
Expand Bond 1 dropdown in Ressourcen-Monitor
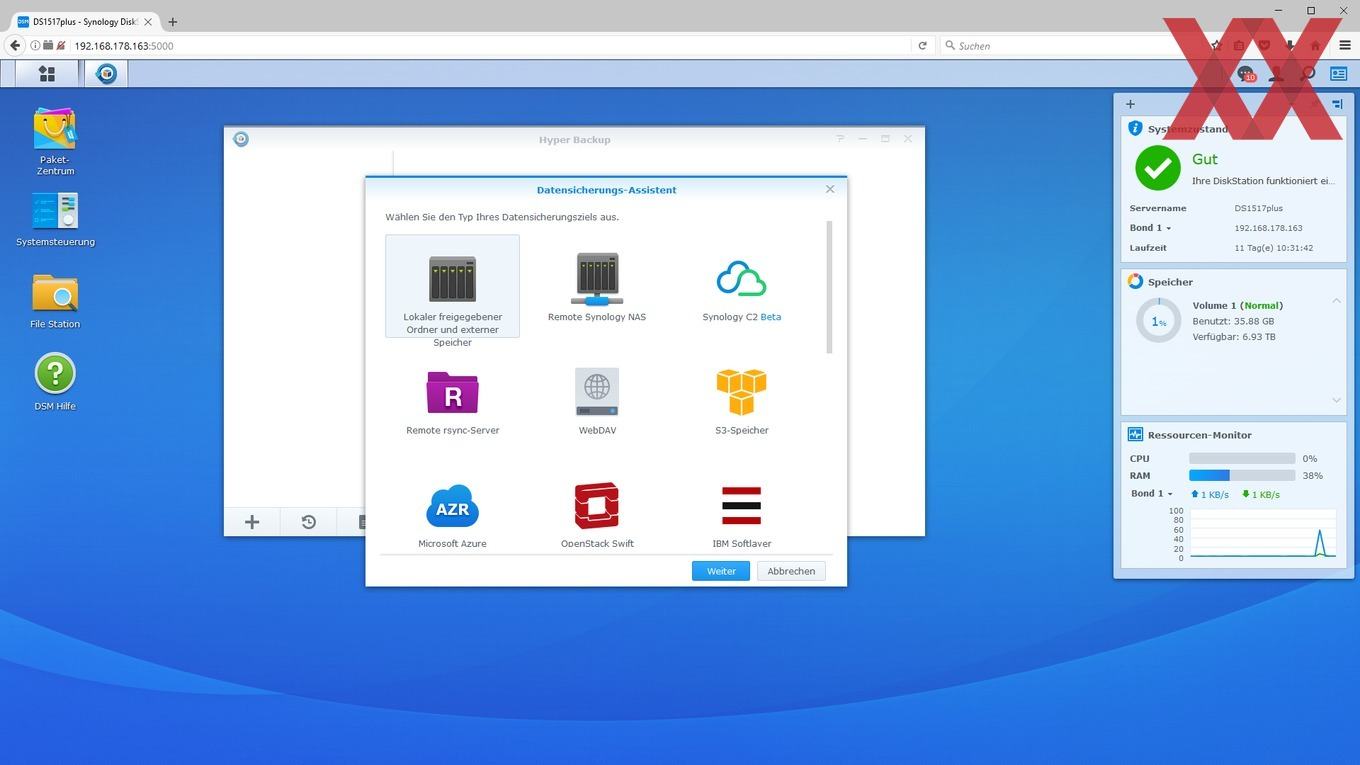[1151, 494]
